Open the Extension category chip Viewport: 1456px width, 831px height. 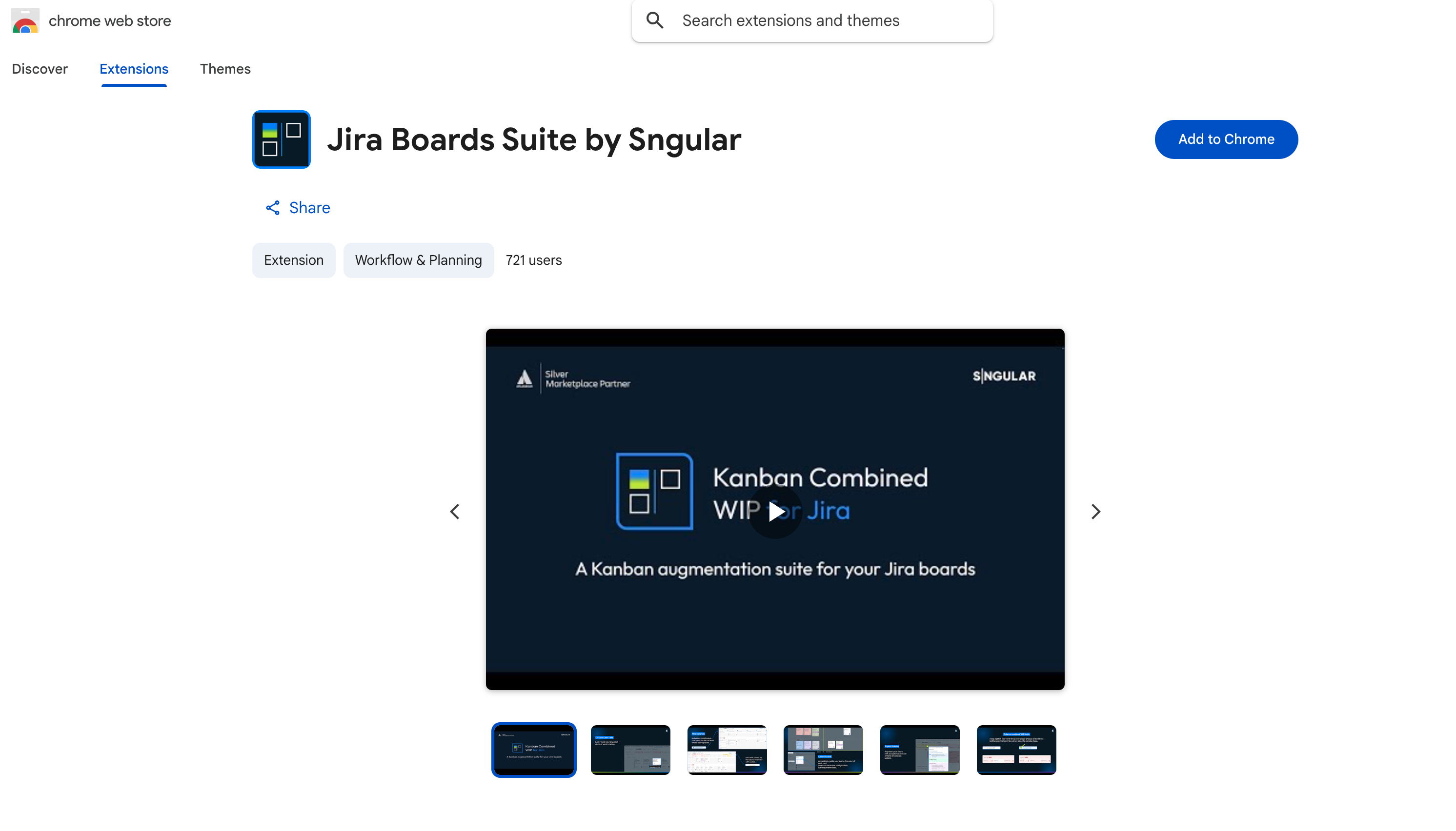293,260
